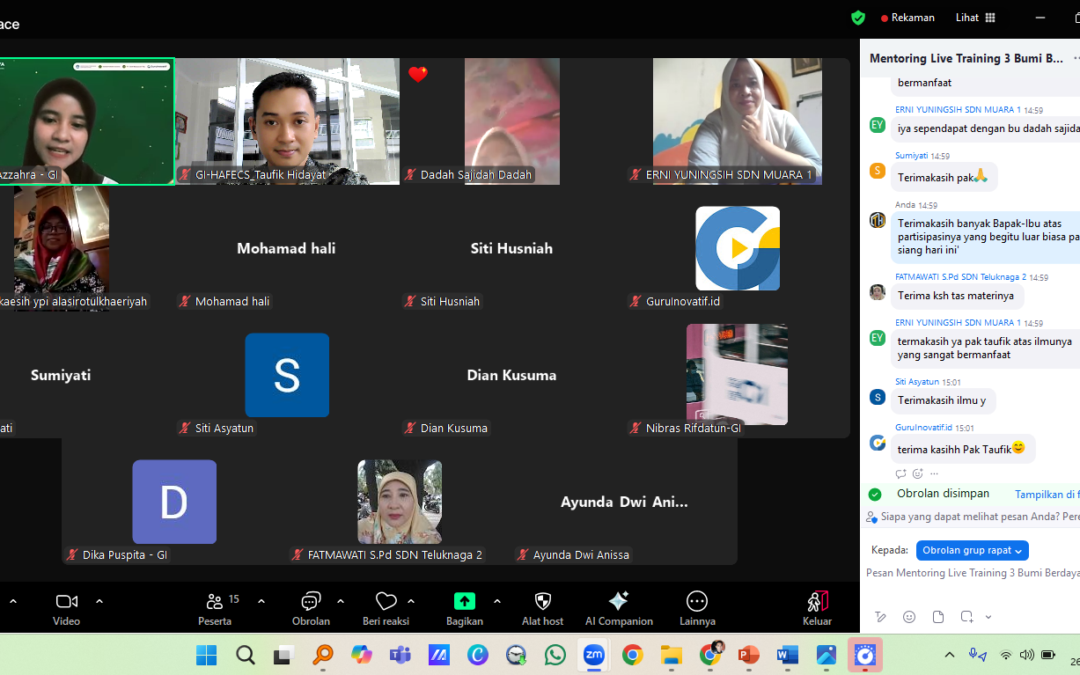Open Windows Search from the taskbar
Image resolution: width=1080 pixels, height=675 pixels.
click(x=245, y=655)
